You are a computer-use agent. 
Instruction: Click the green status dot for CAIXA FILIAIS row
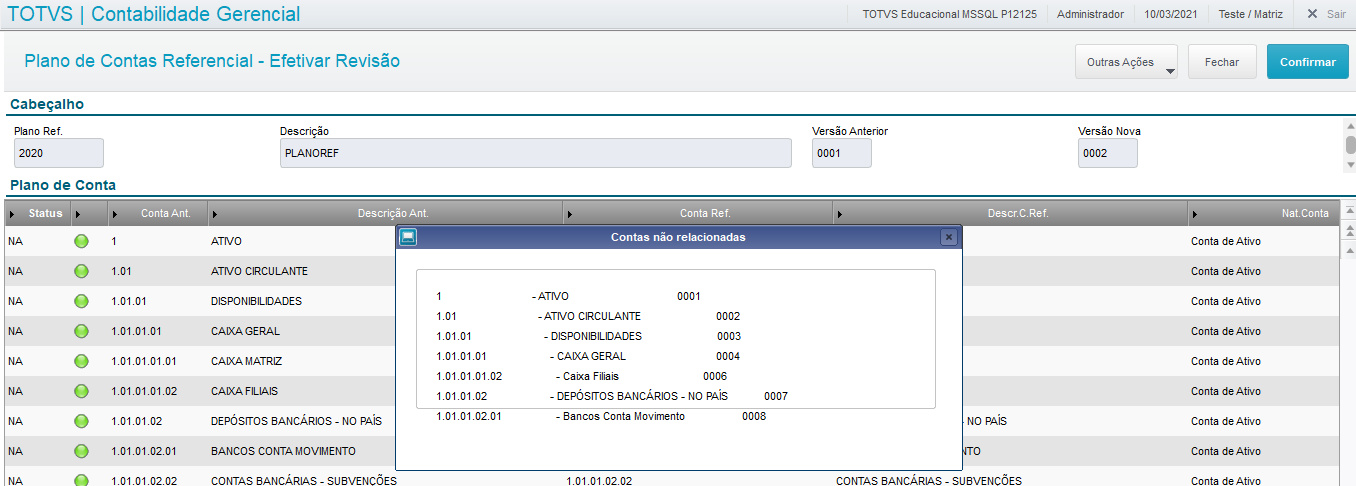pos(81,391)
